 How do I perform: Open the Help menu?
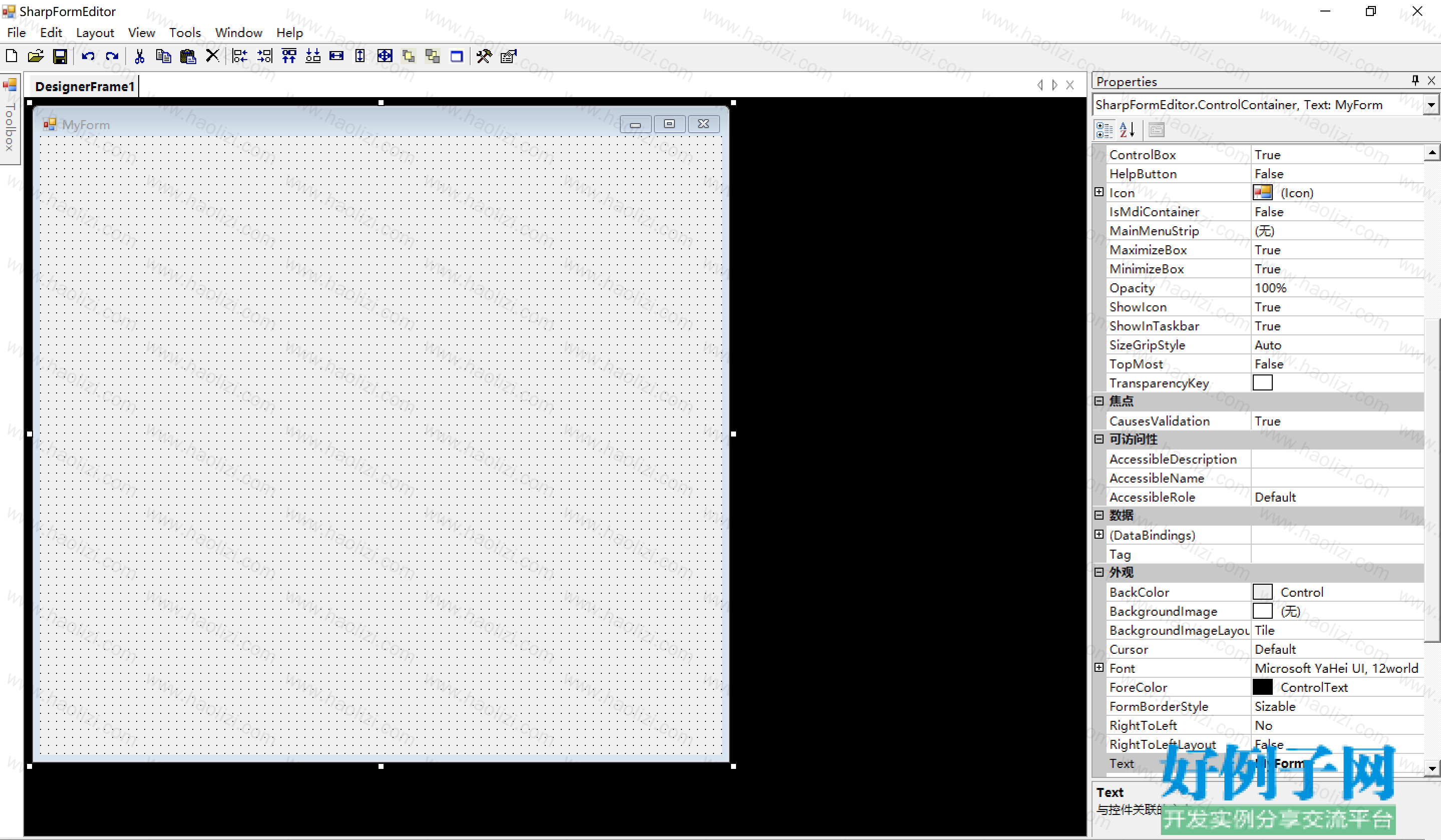[289, 33]
